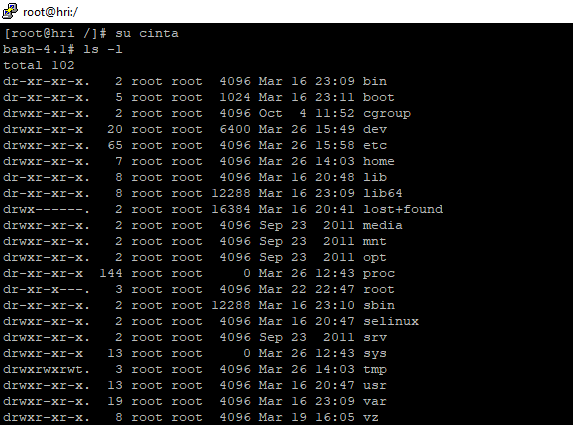Screen dimensions: 573x425
Task: Select the 'lib64' directory name
Action: pos(383,193)
